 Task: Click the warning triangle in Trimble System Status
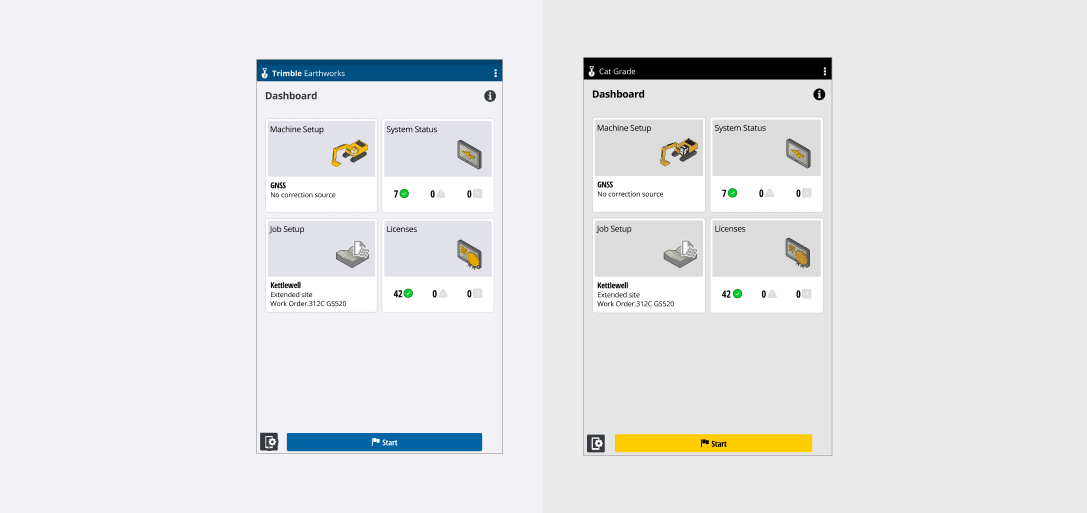coord(441,194)
